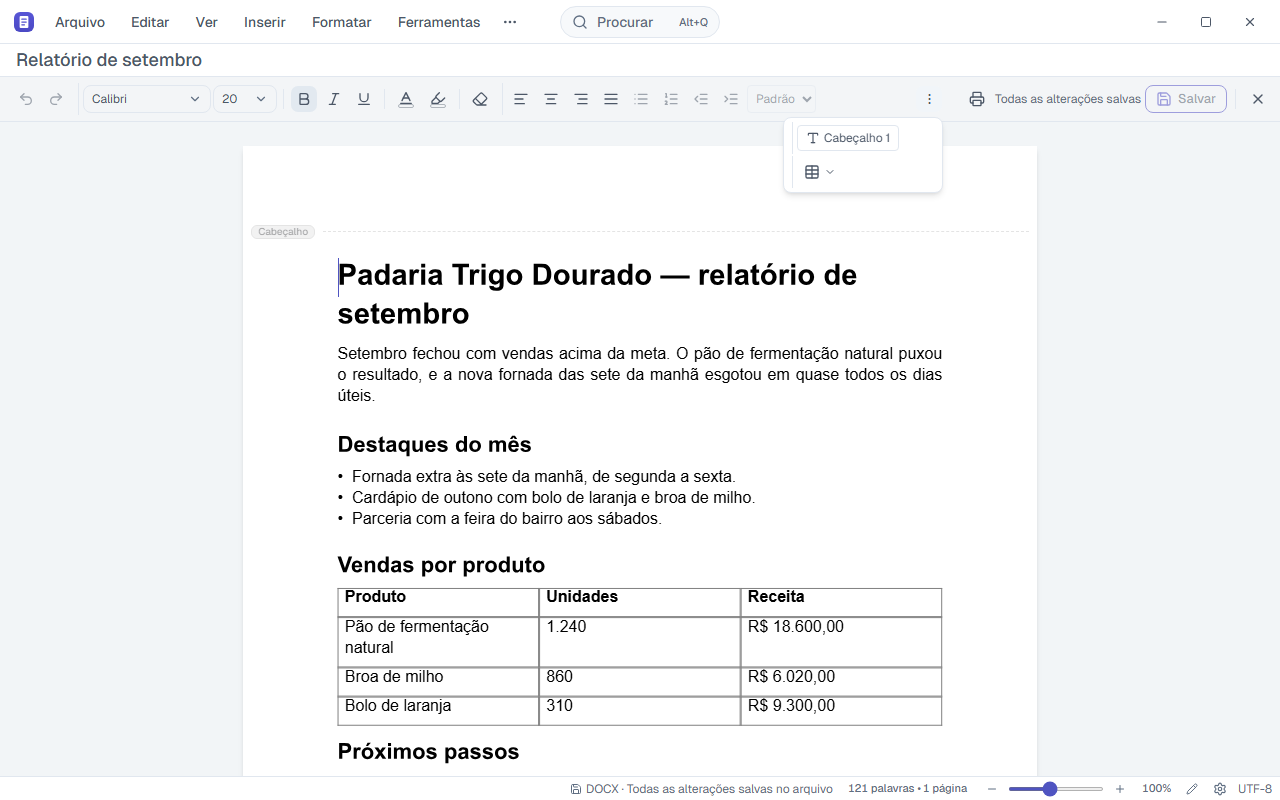The image size is (1280, 800).
Task: Open the font size 20 dropdown
Action: [x=245, y=99]
